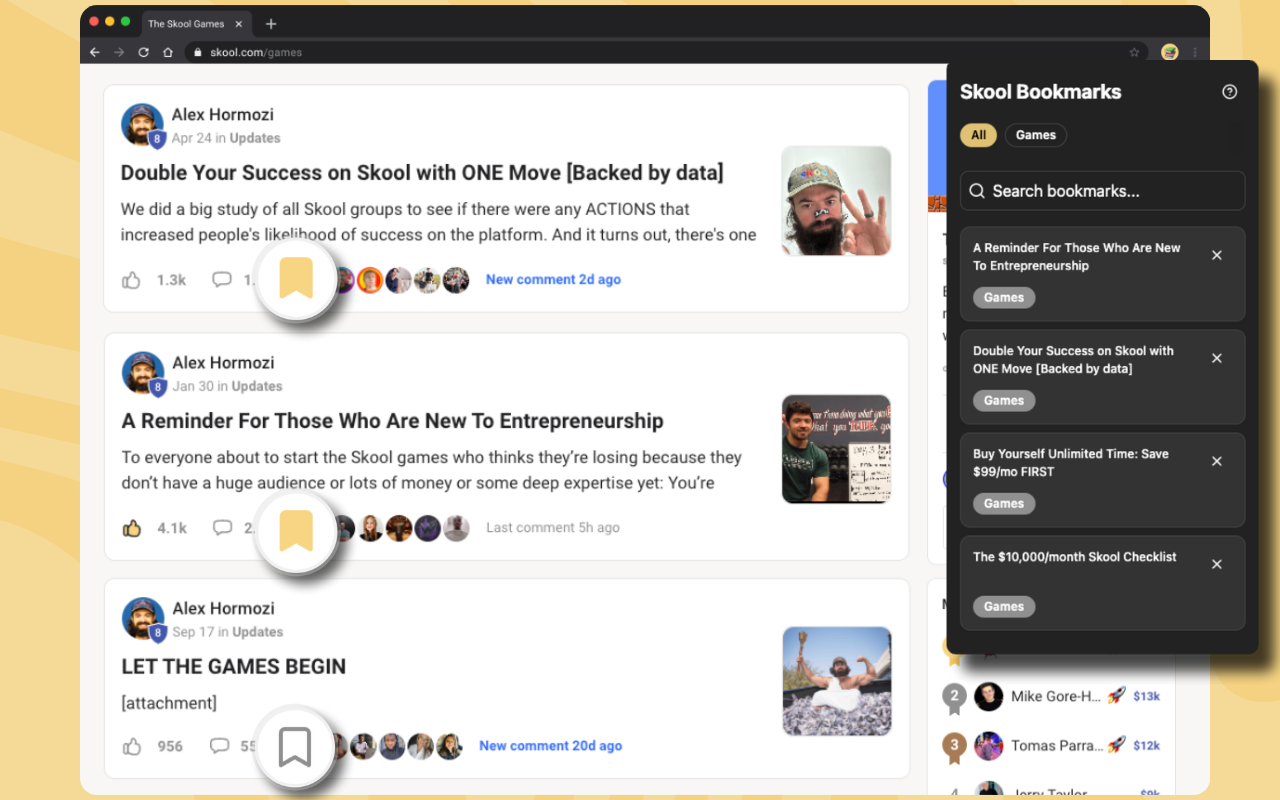Click the address bar showing skool.com/games
Image resolution: width=1280 pixels, height=800 pixels.
click(x=666, y=52)
